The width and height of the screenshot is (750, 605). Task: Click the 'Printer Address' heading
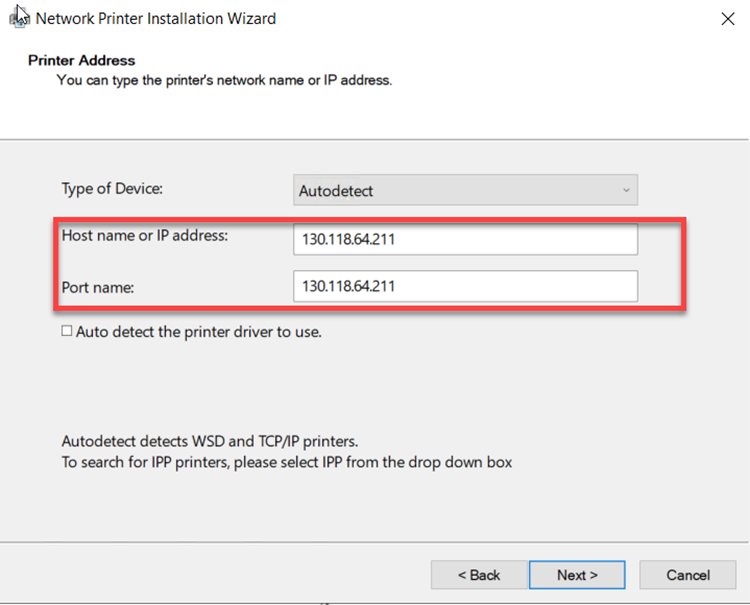pyautogui.click(x=81, y=60)
